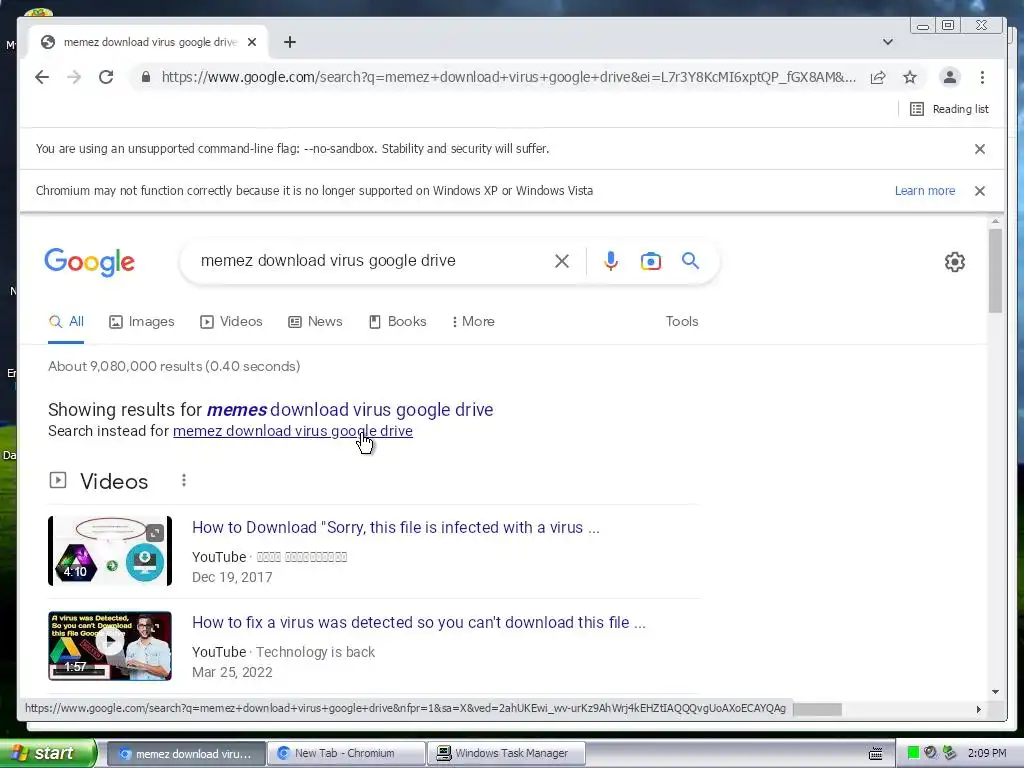1024x768 pixels.
Task: Reload the current page
Action: coord(106,77)
